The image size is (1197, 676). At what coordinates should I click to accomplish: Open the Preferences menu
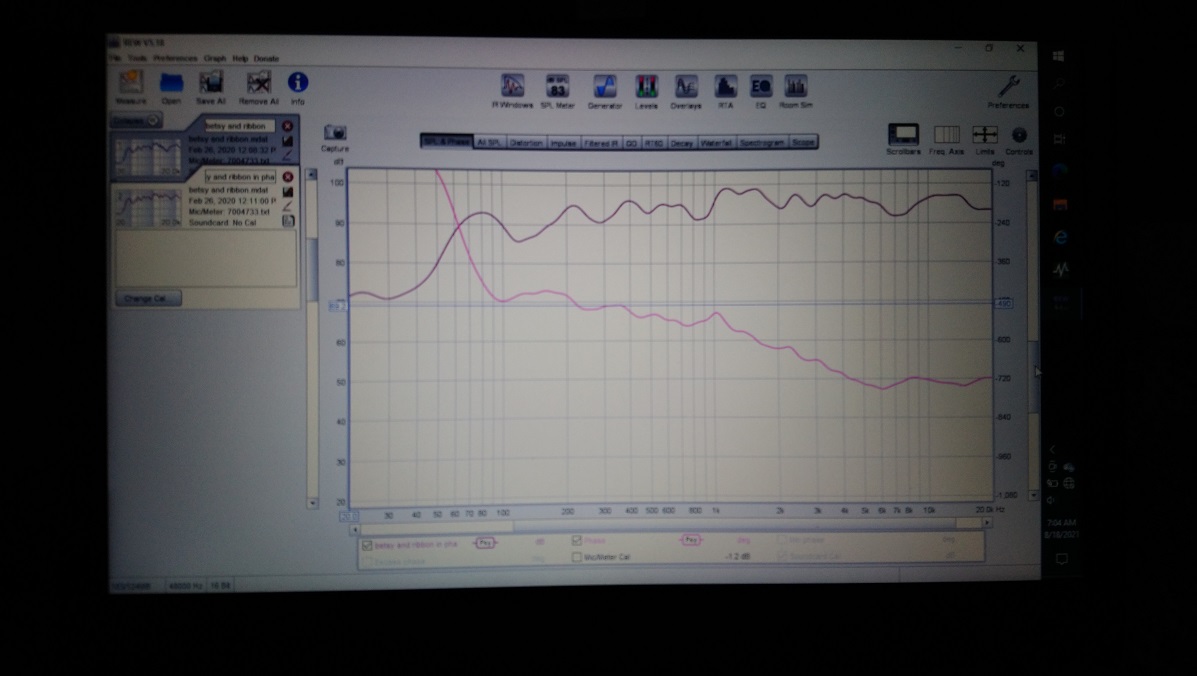point(176,58)
